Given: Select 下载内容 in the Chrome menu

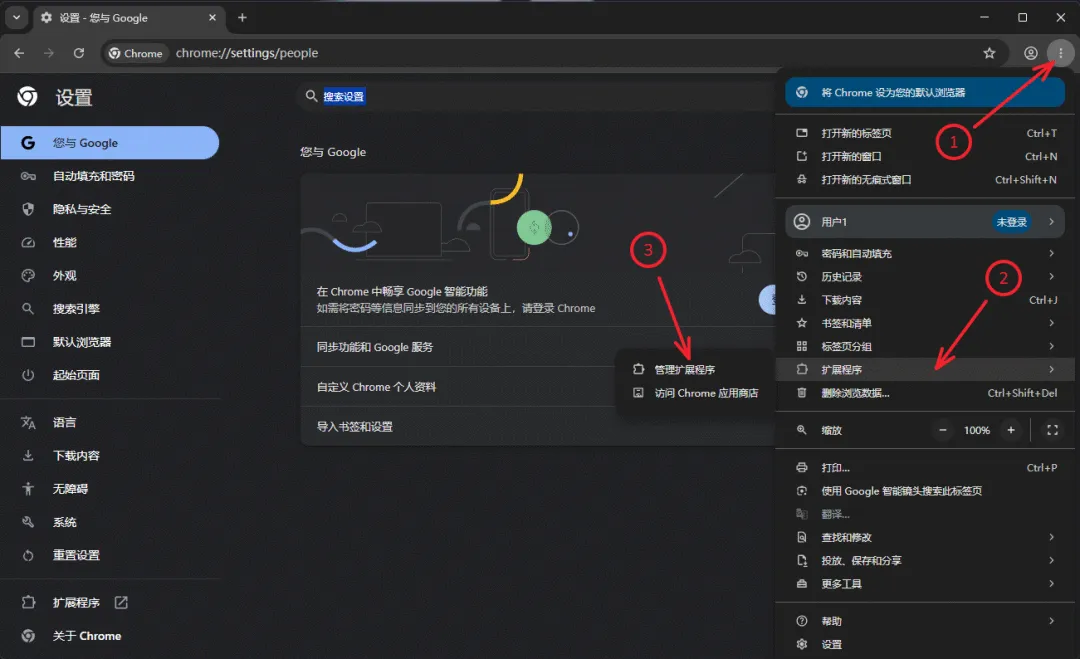Looking at the screenshot, I should [x=925, y=300].
